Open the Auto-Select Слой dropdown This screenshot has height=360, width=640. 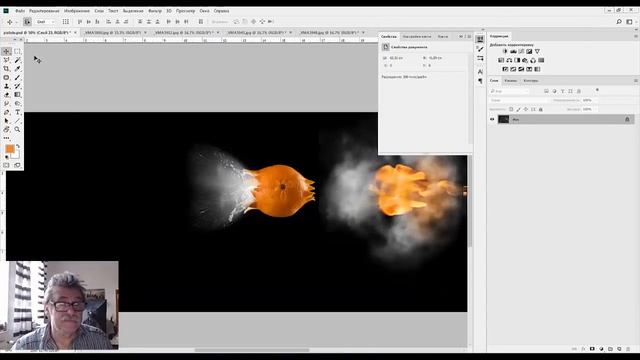(45, 22)
